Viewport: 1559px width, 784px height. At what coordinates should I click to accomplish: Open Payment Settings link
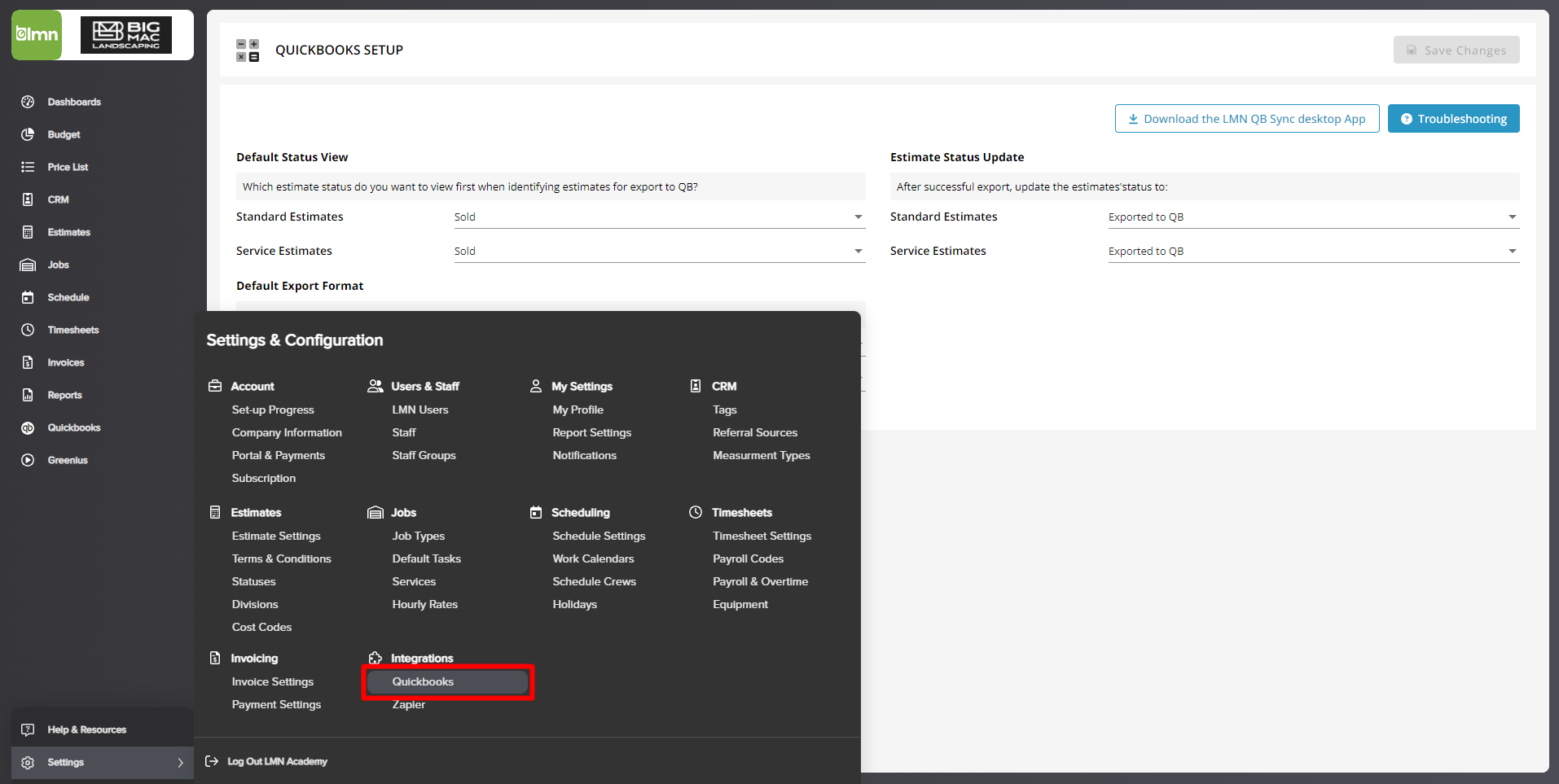(276, 705)
